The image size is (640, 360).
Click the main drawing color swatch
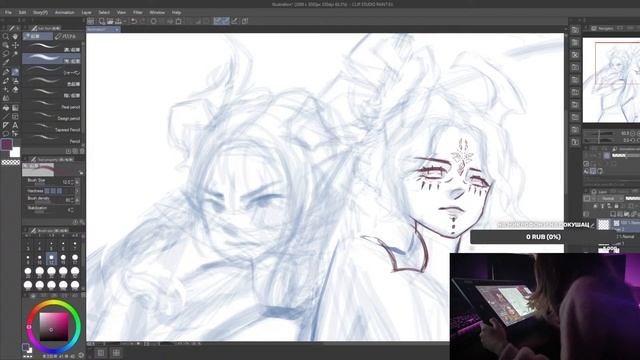(x=7, y=144)
